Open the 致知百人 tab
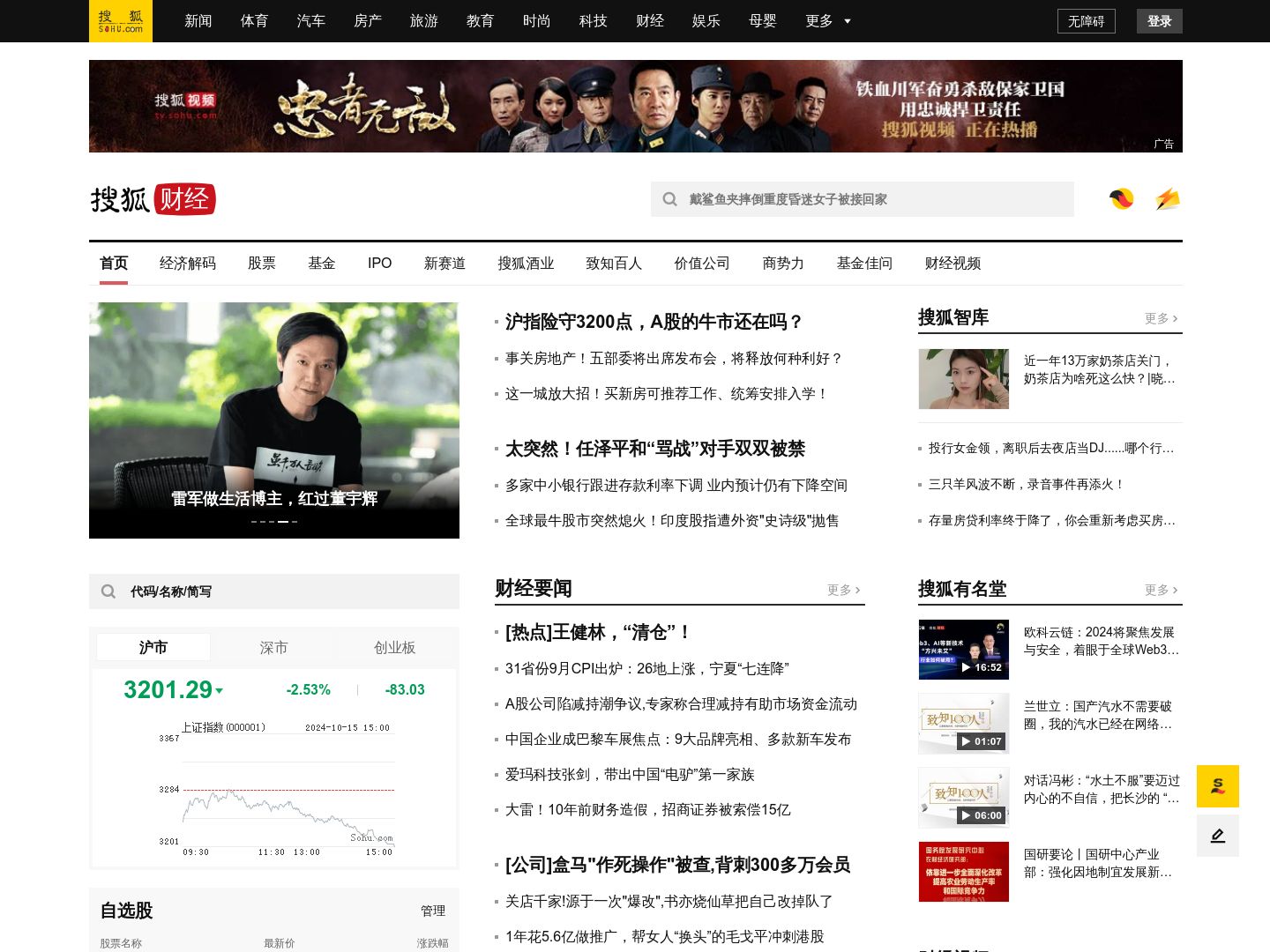The height and width of the screenshot is (952, 1270). (615, 264)
